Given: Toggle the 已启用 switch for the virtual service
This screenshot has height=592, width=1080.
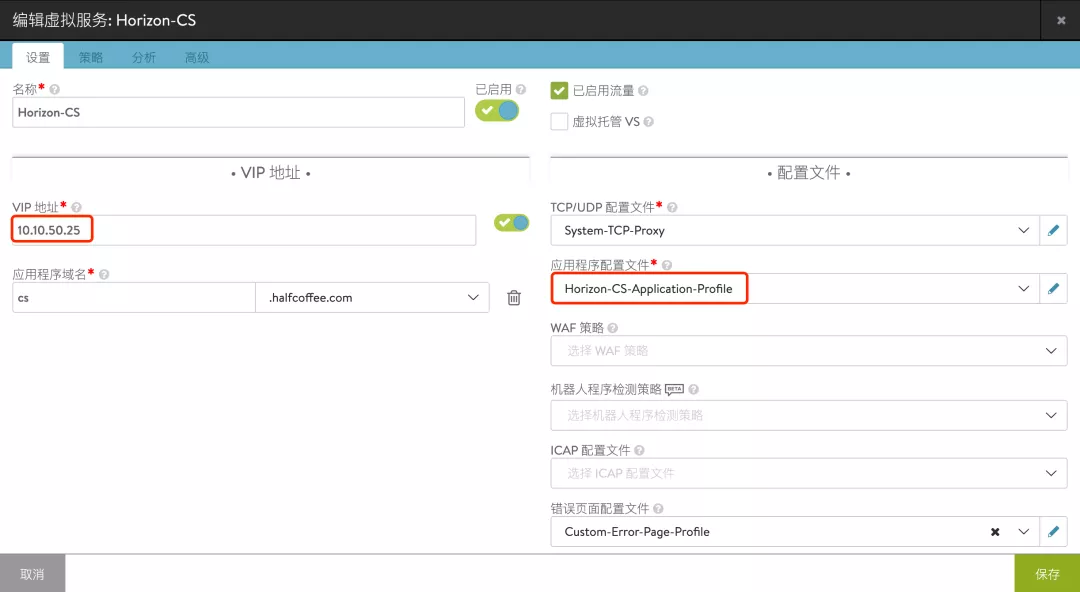Looking at the screenshot, I should pos(497,110).
